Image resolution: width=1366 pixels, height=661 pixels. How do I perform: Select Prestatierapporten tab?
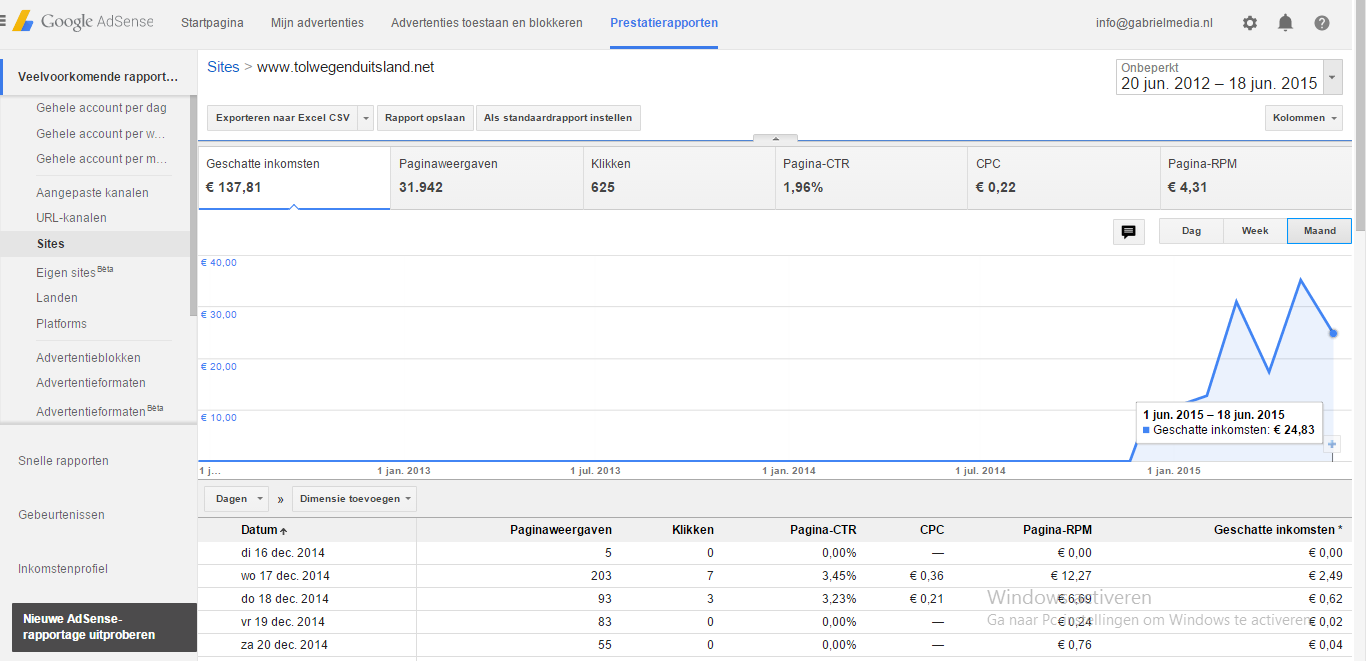click(x=664, y=23)
